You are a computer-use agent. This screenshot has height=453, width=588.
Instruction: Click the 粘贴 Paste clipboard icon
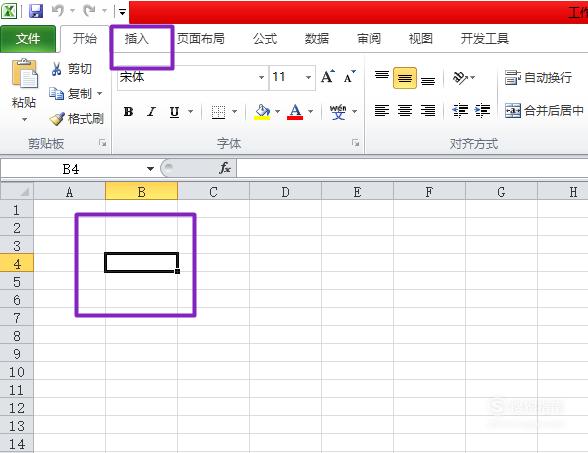coord(25,74)
